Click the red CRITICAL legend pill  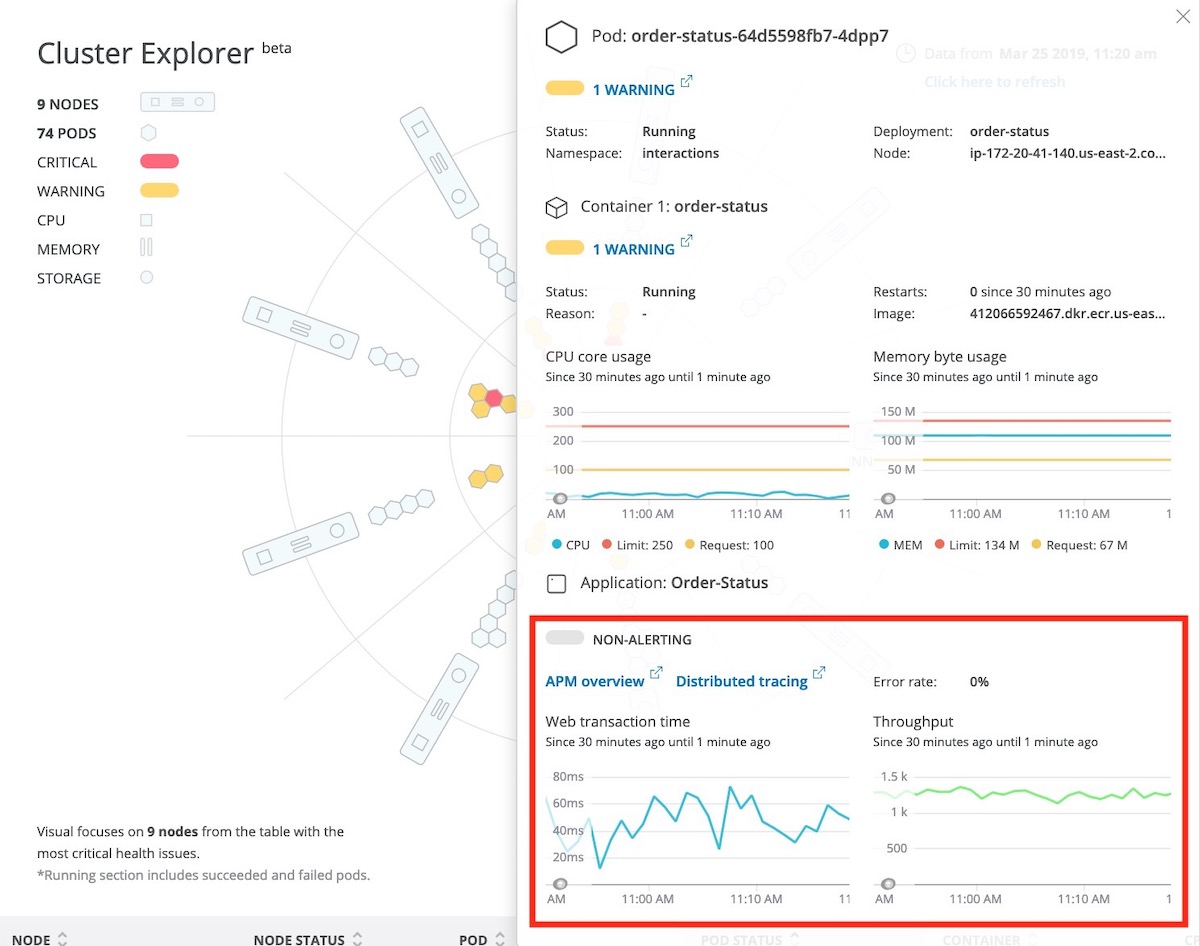160,162
